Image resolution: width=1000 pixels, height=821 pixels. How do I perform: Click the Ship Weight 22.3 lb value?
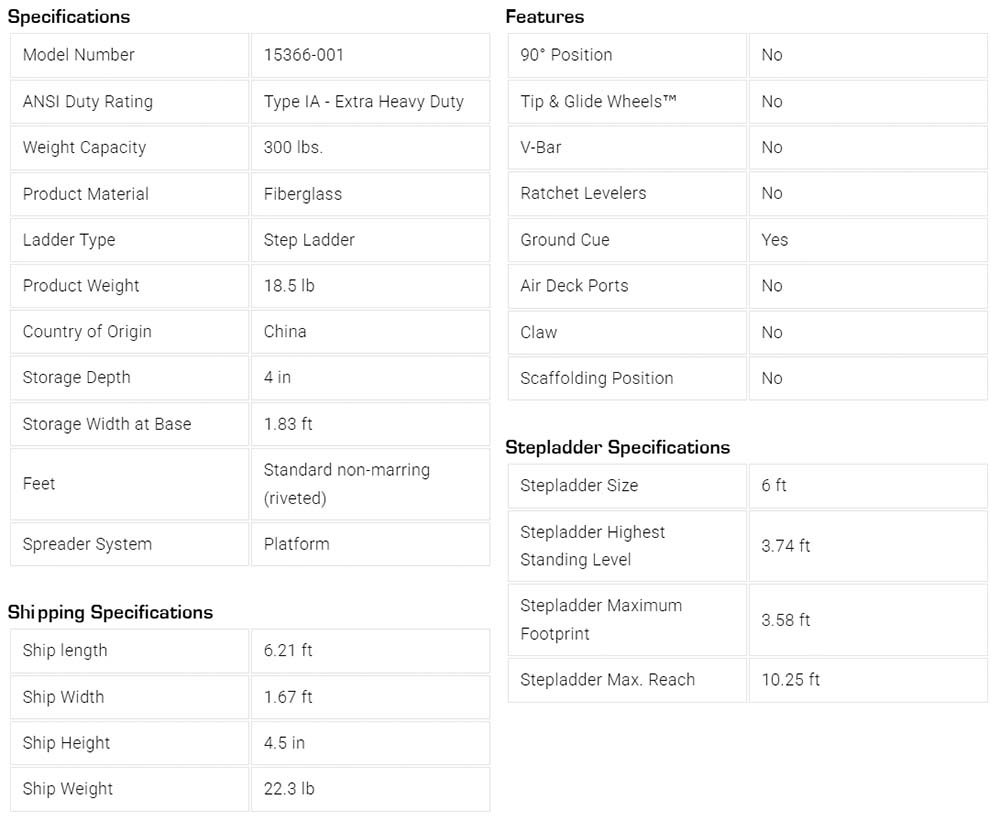point(289,788)
